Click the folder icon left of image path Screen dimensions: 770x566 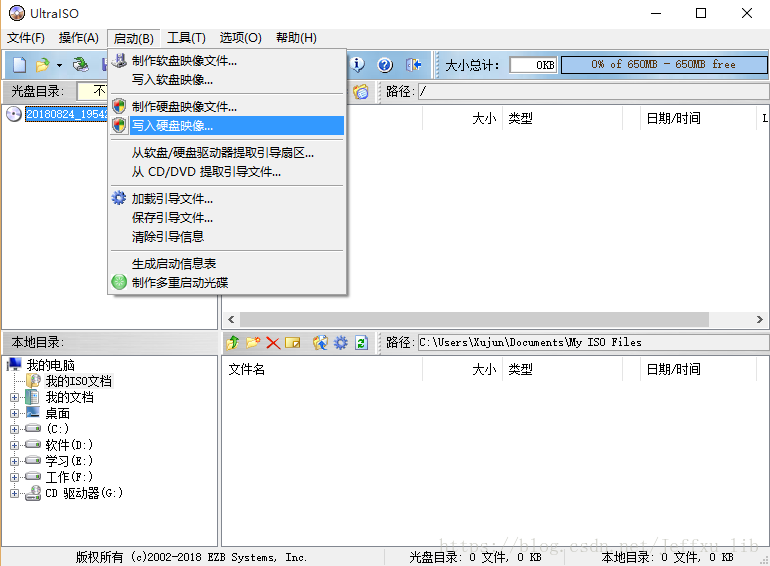point(361,91)
